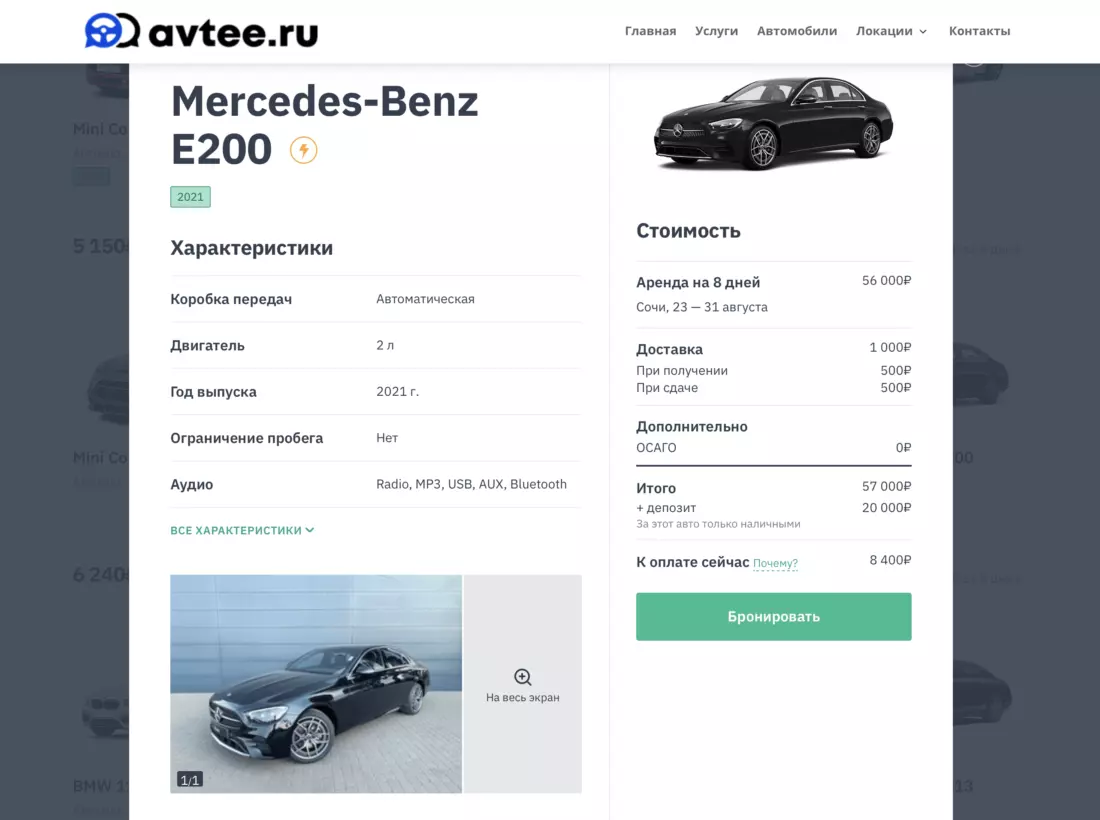This screenshot has height=820, width=1100.
Task: Click the magnifier zoom icon on gallery
Action: [x=522, y=677]
